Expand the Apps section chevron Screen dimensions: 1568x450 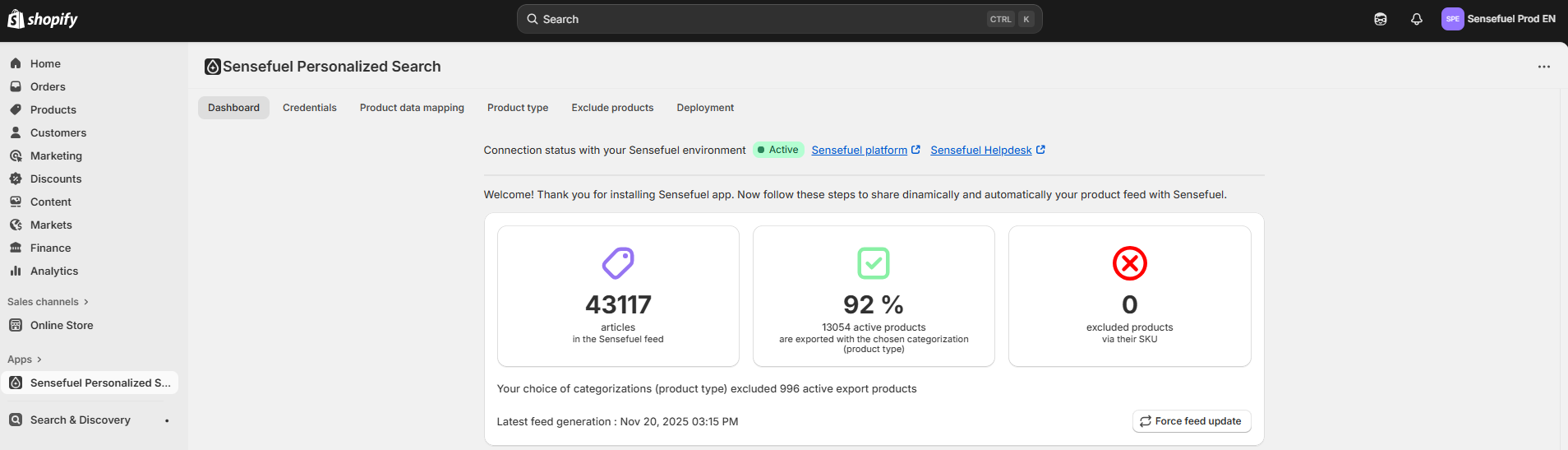coord(39,360)
